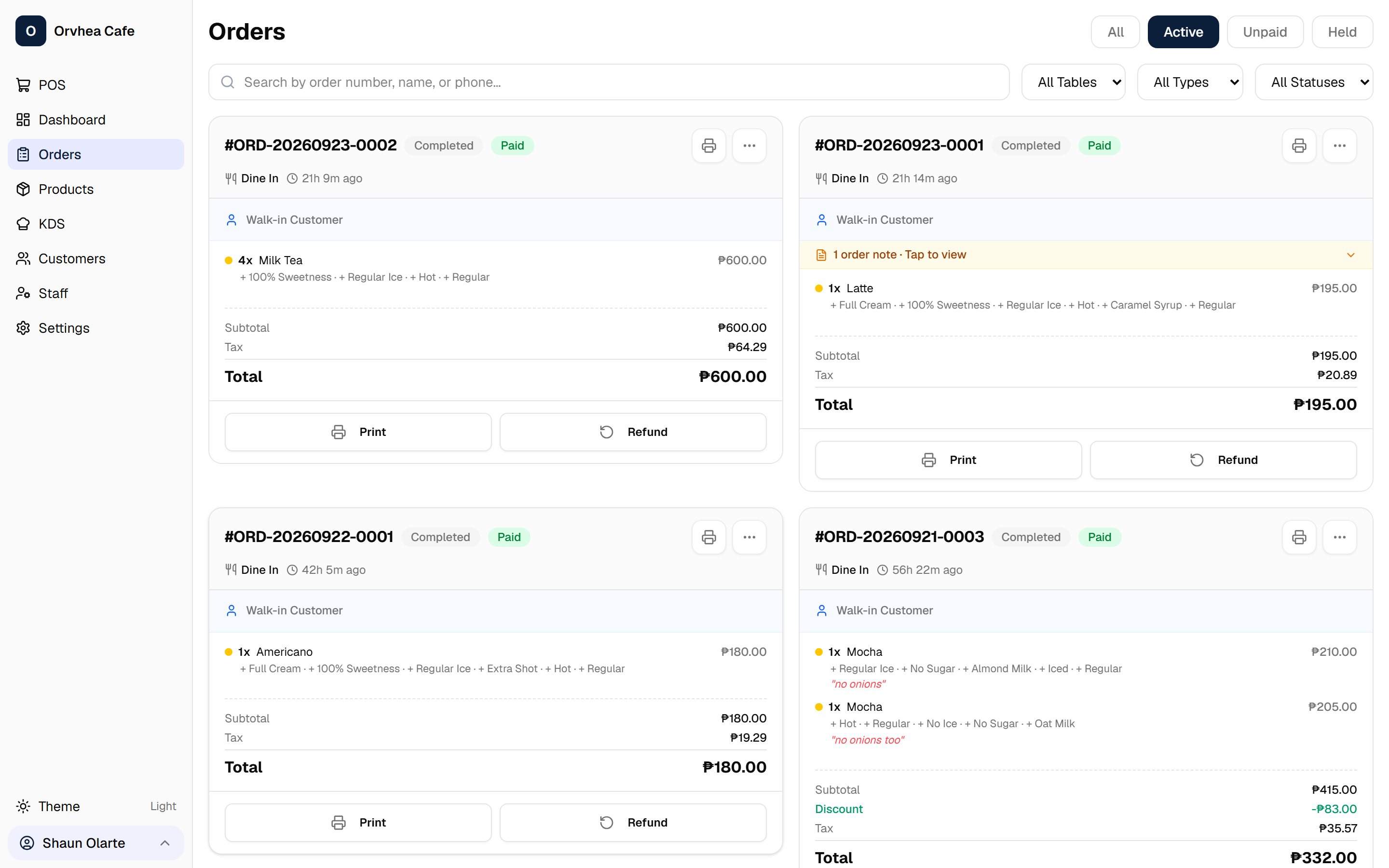The width and height of the screenshot is (1389, 868).
Task: Click the printer icon for order #ORD-20260921-0003
Action: (x=1299, y=537)
